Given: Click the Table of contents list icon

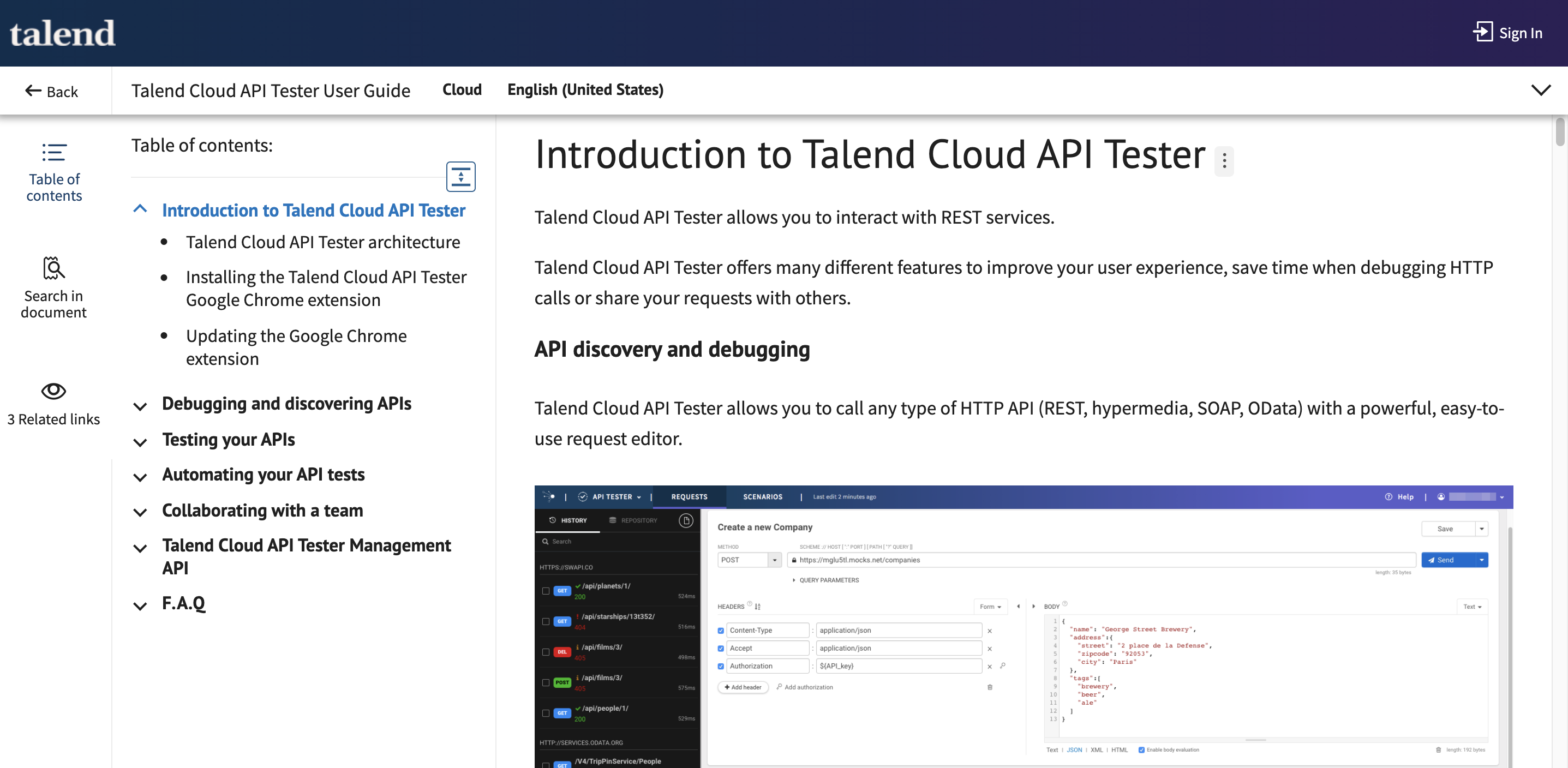Looking at the screenshot, I should (53, 152).
